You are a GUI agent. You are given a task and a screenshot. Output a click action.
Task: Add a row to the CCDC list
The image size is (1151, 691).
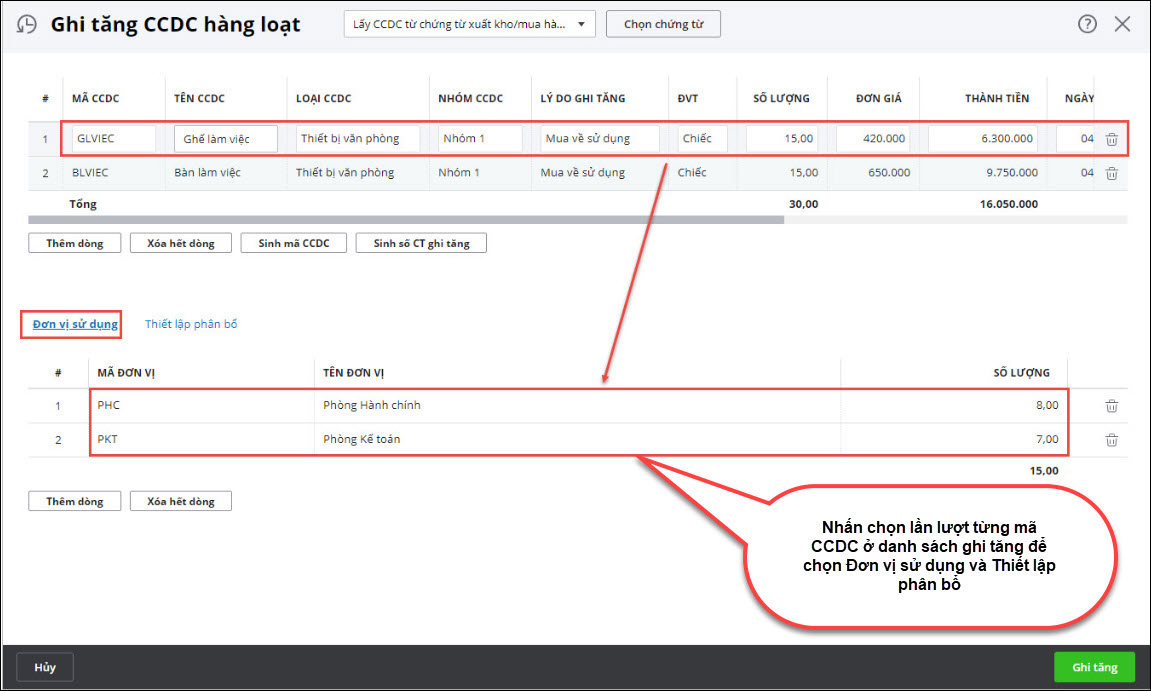tap(74, 243)
